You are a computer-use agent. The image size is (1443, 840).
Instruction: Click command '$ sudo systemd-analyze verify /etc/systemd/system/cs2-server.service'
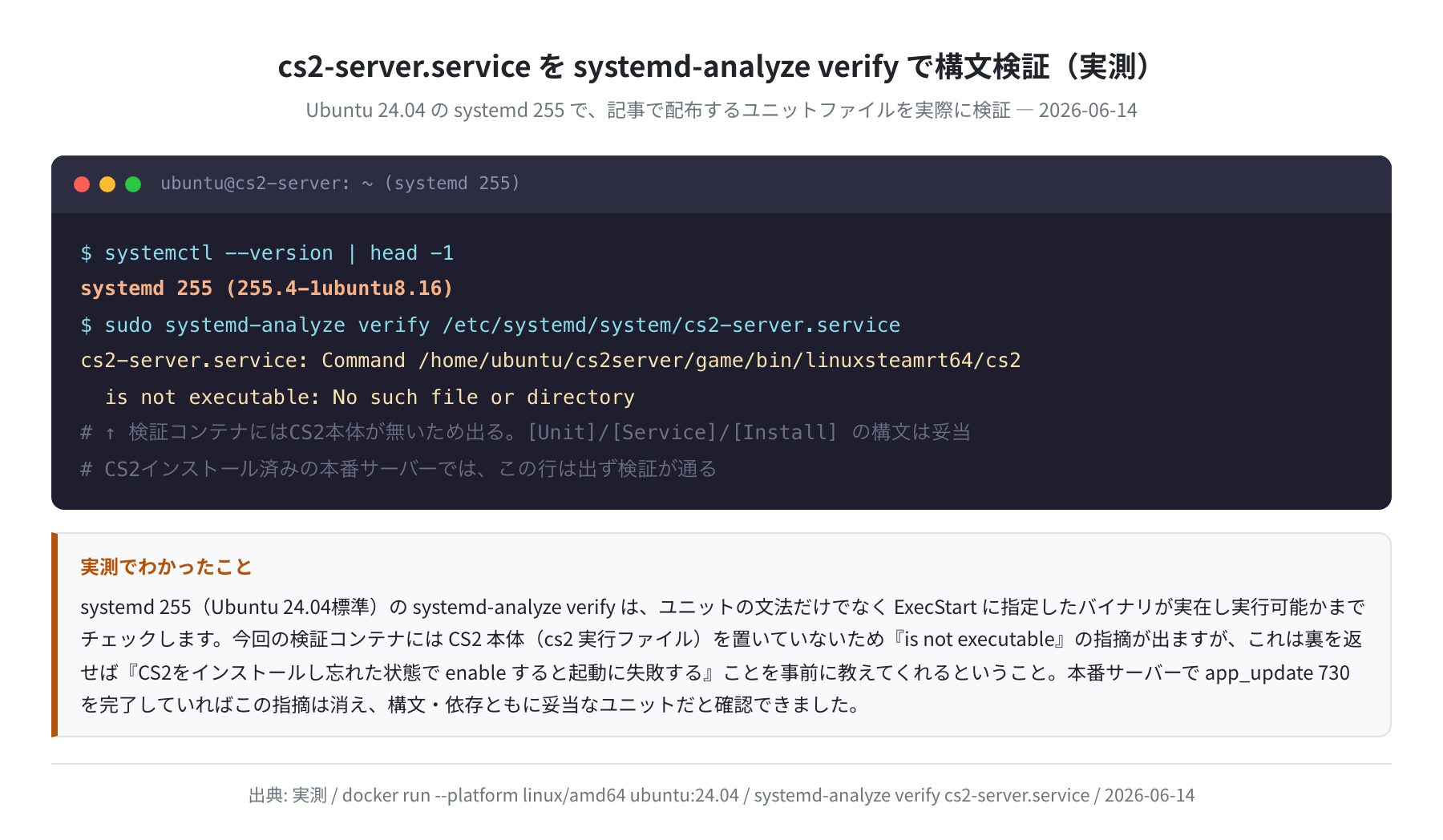(490, 325)
